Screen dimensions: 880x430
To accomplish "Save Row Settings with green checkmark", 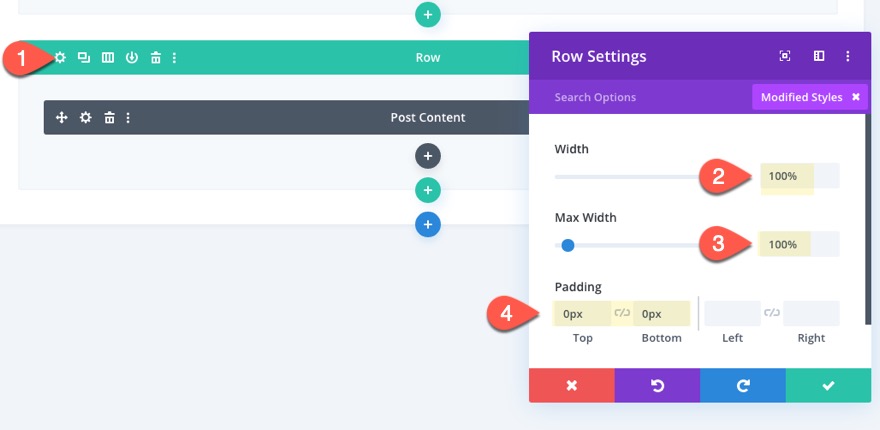I will [828, 385].
